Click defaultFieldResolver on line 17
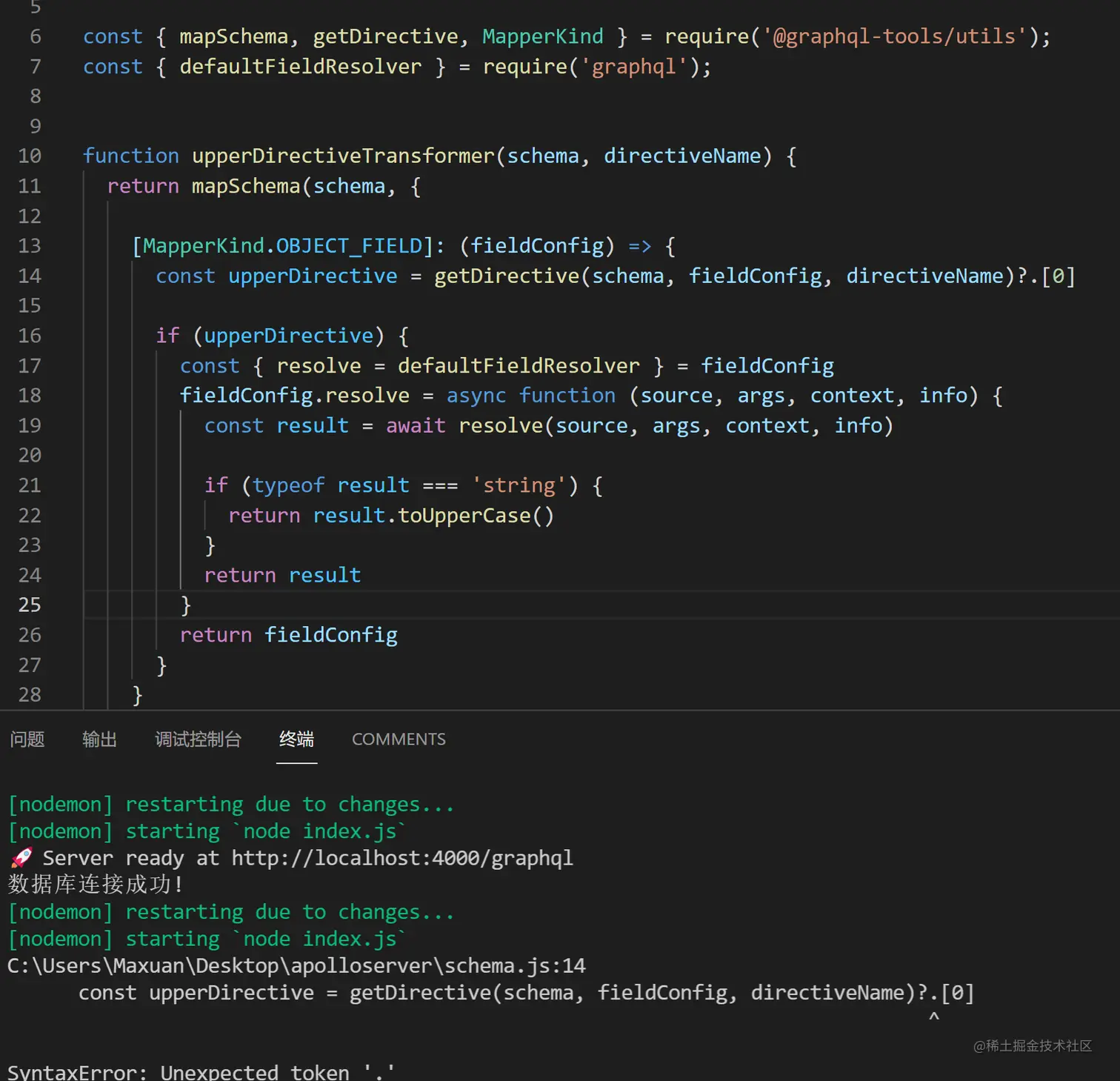1120x1081 pixels. 519,365
